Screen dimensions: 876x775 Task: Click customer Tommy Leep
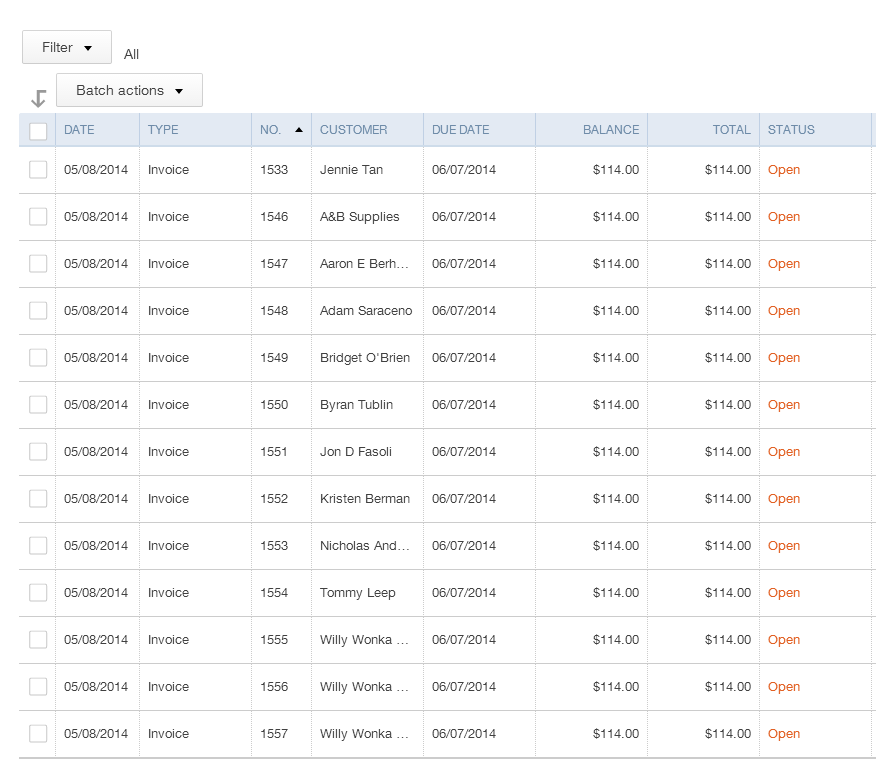coord(358,592)
